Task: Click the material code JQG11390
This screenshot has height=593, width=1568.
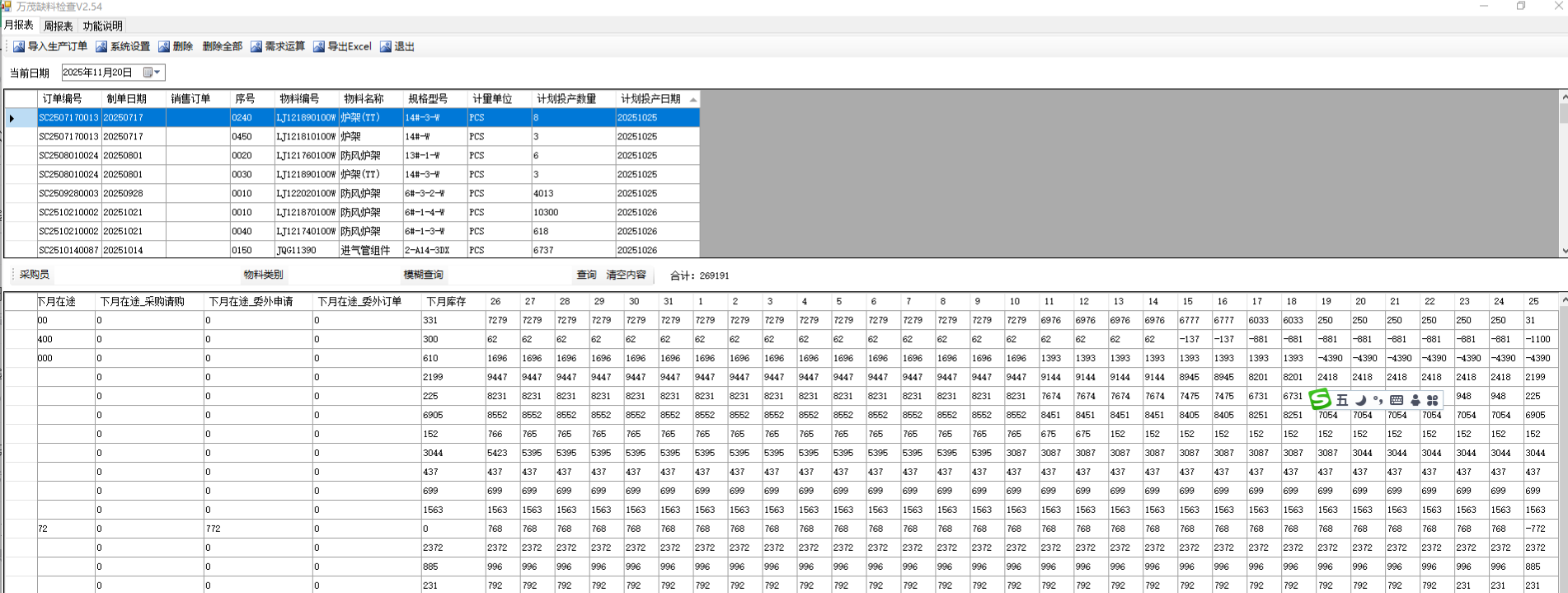Action: click(x=307, y=251)
